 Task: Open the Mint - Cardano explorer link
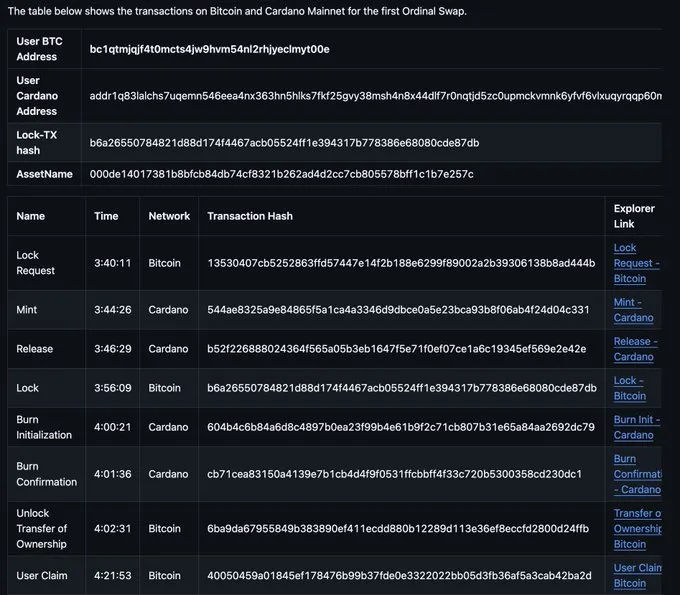click(633, 310)
